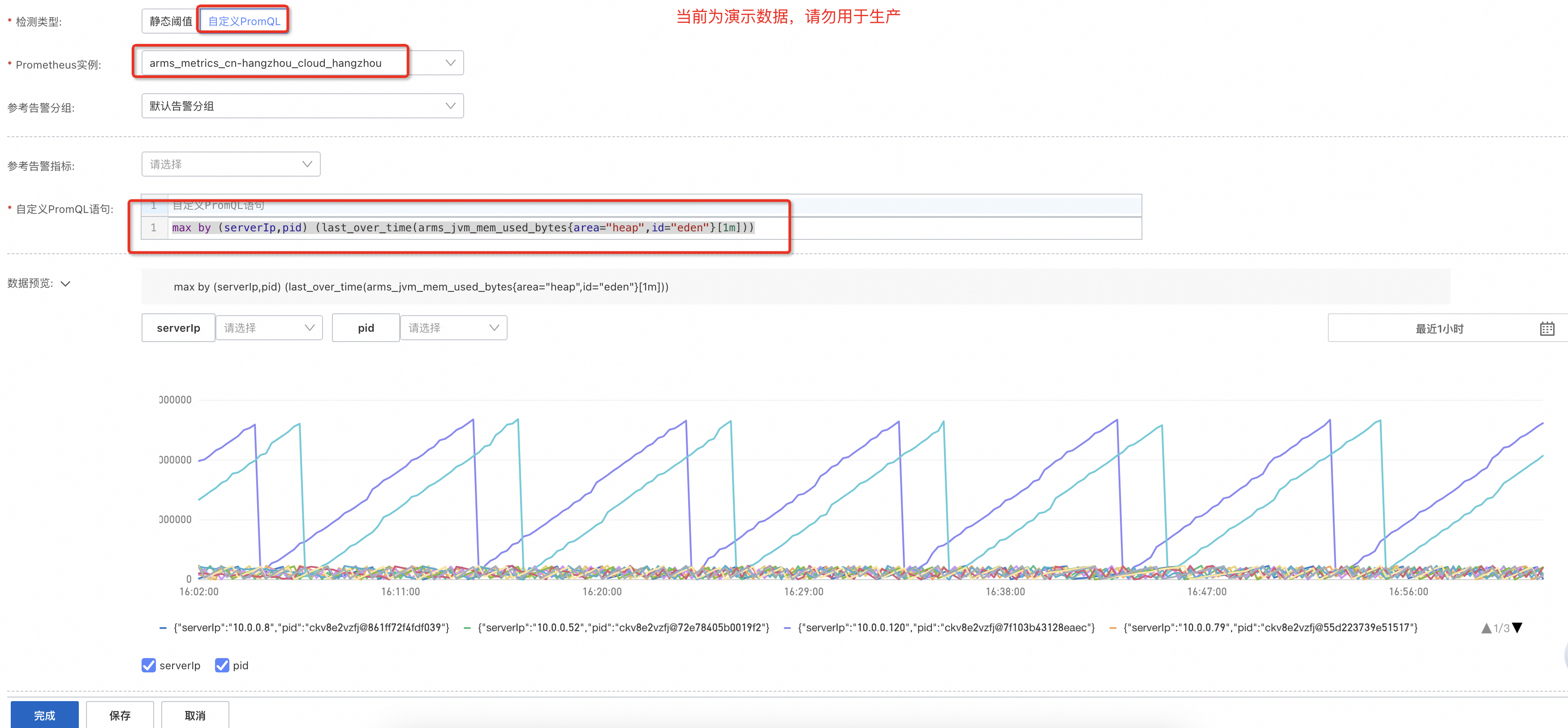This screenshot has height=728, width=1568.
Task: Uncheck the pid checkbox
Action: (222, 665)
